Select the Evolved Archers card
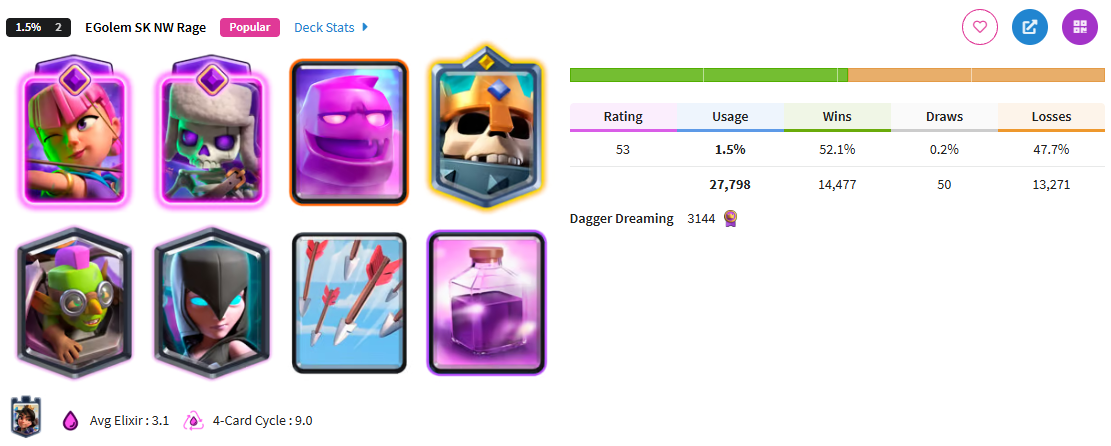Image resolution: width=1111 pixels, height=446 pixels. (x=74, y=133)
